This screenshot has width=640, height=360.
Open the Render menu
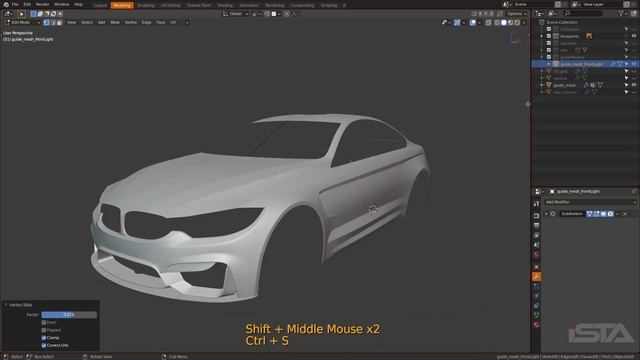[x=42, y=4]
